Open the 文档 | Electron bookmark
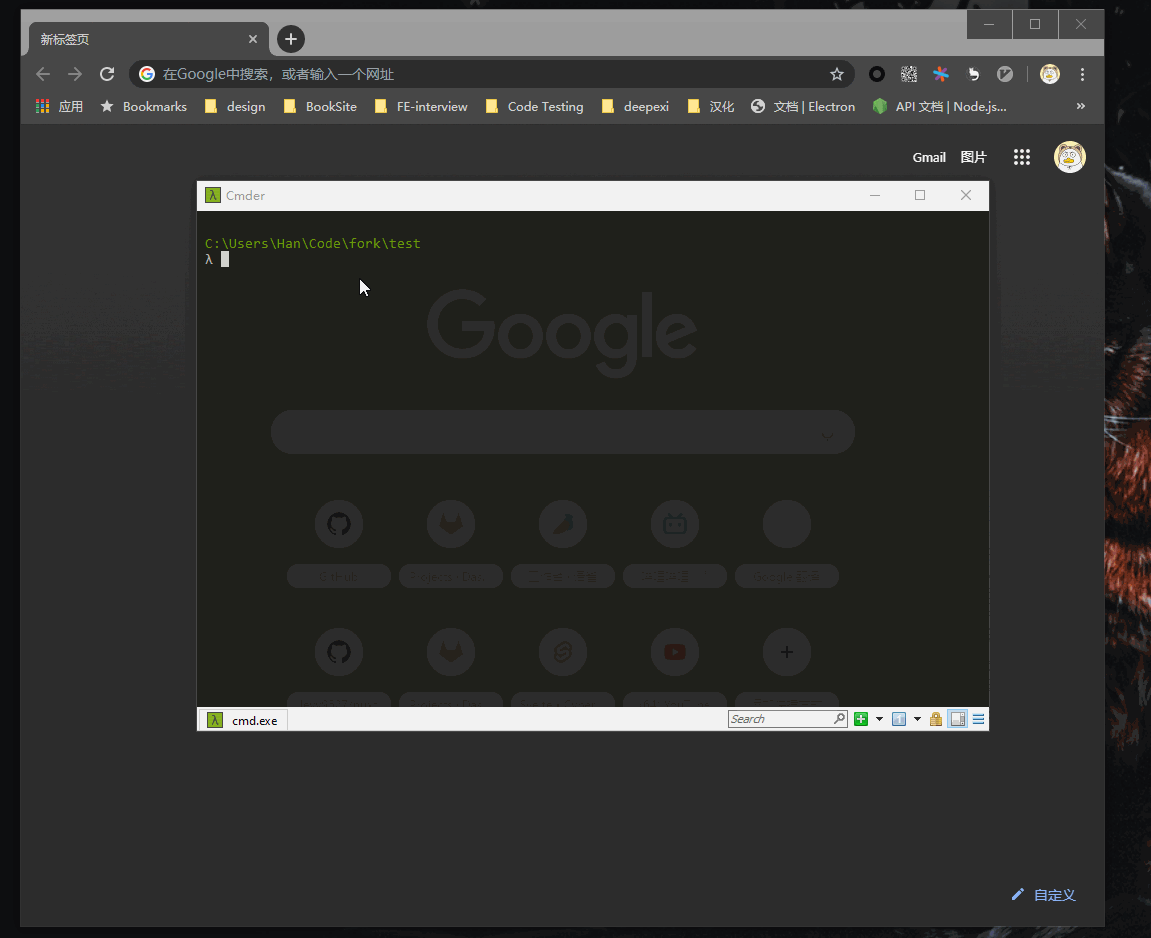Screen dimensions: 1151x938 click(803, 106)
